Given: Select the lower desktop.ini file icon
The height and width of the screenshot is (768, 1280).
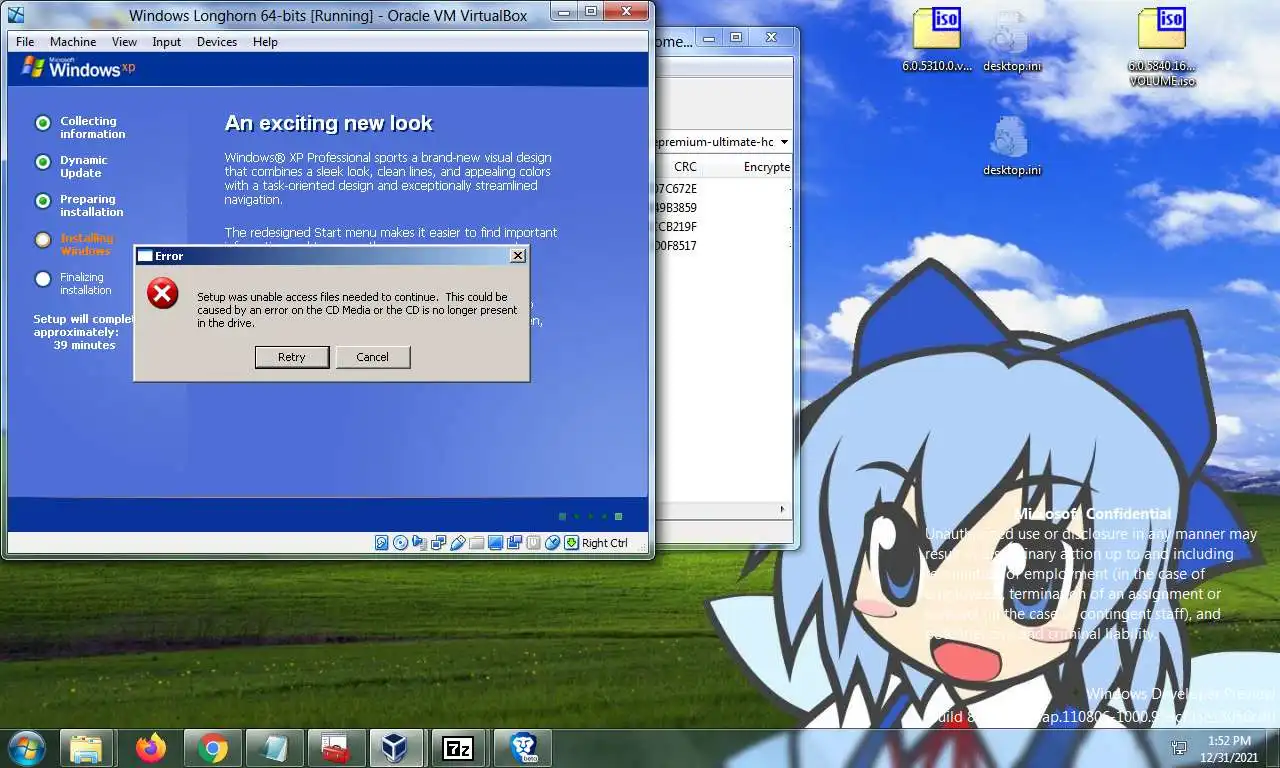Looking at the screenshot, I should coord(1011,146).
